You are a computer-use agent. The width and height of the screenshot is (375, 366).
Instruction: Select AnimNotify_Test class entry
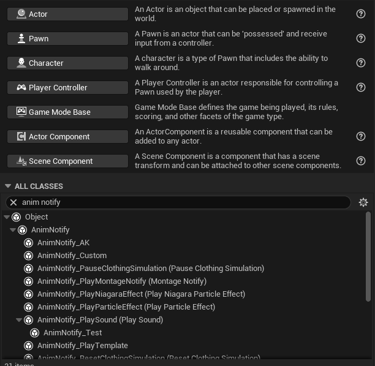73,333
